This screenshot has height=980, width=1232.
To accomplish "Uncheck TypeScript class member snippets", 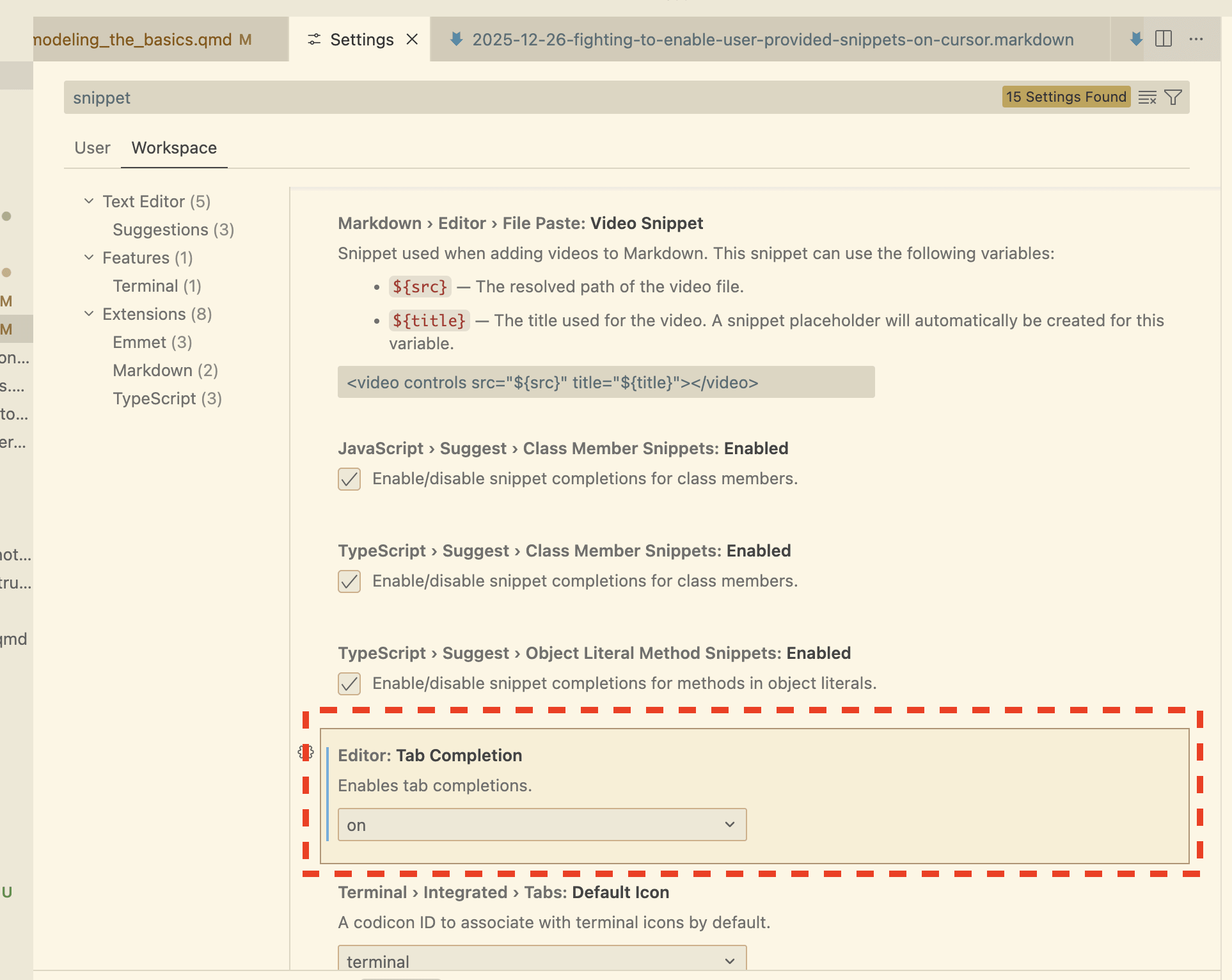I will pos(349,581).
